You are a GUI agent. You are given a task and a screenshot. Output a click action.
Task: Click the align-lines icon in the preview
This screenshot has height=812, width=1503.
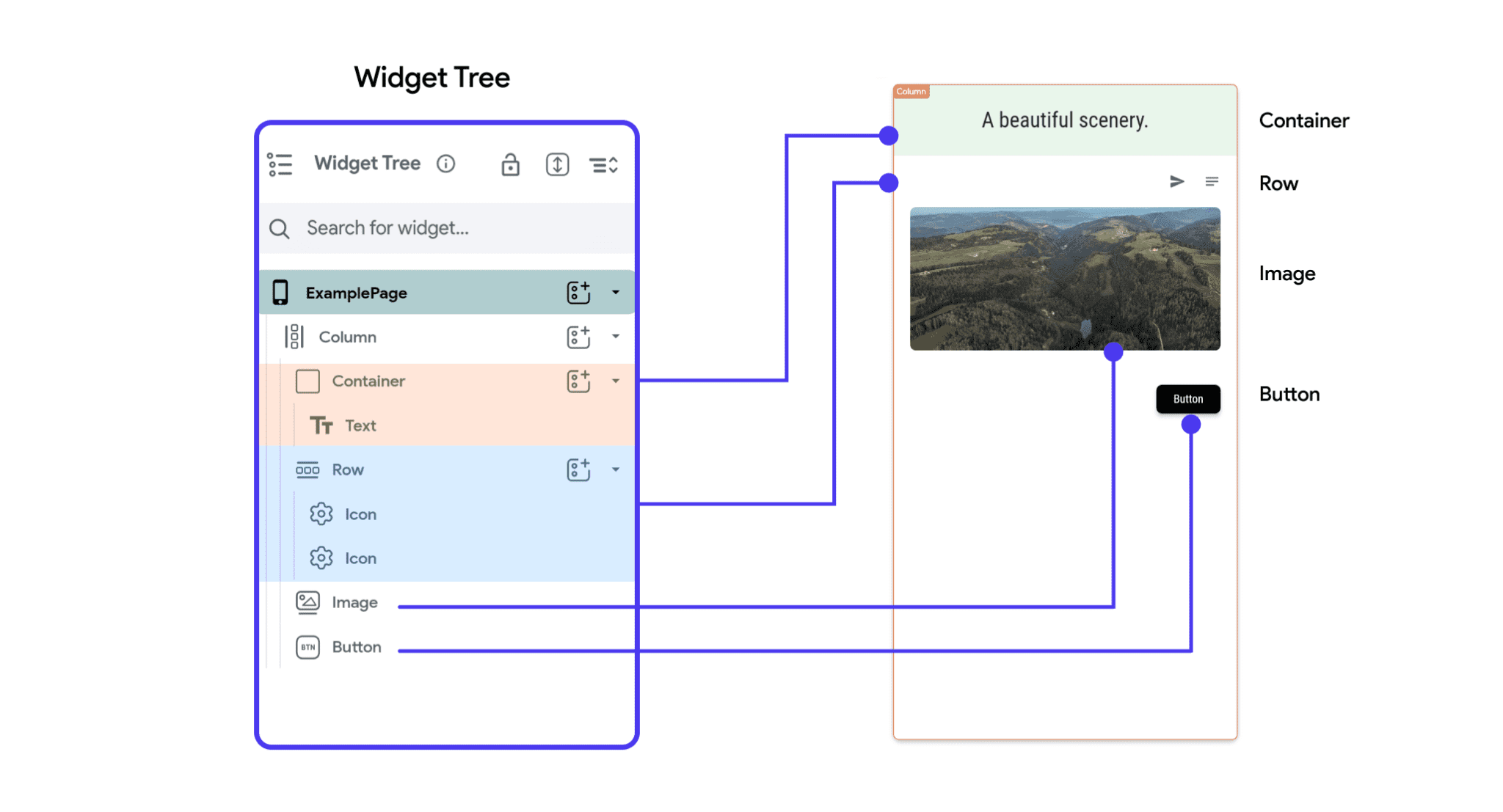(1212, 181)
